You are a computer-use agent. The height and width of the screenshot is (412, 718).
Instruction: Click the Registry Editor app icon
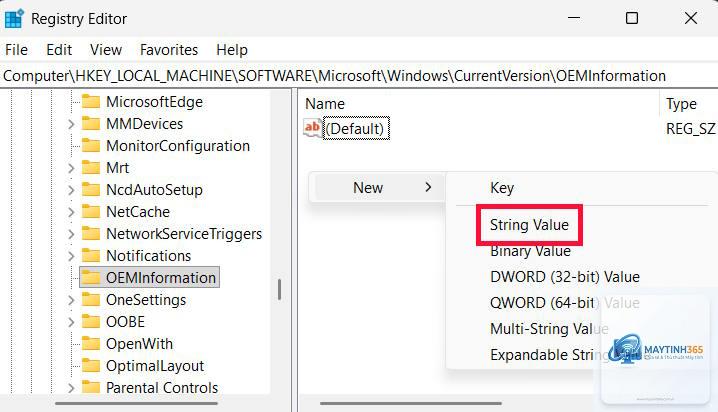pos(14,18)
